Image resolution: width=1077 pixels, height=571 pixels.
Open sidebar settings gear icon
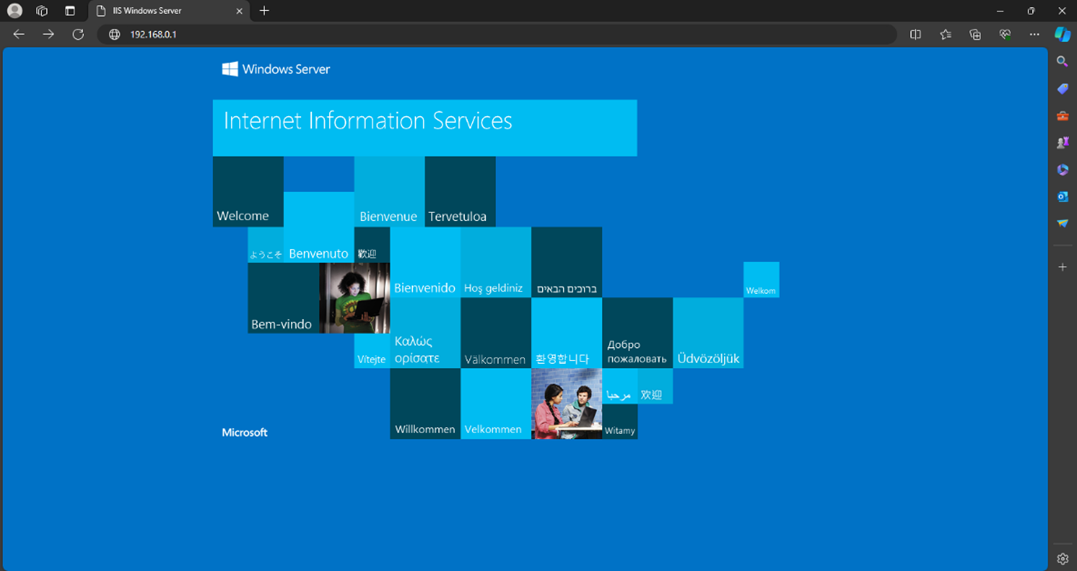point(1063,558)
